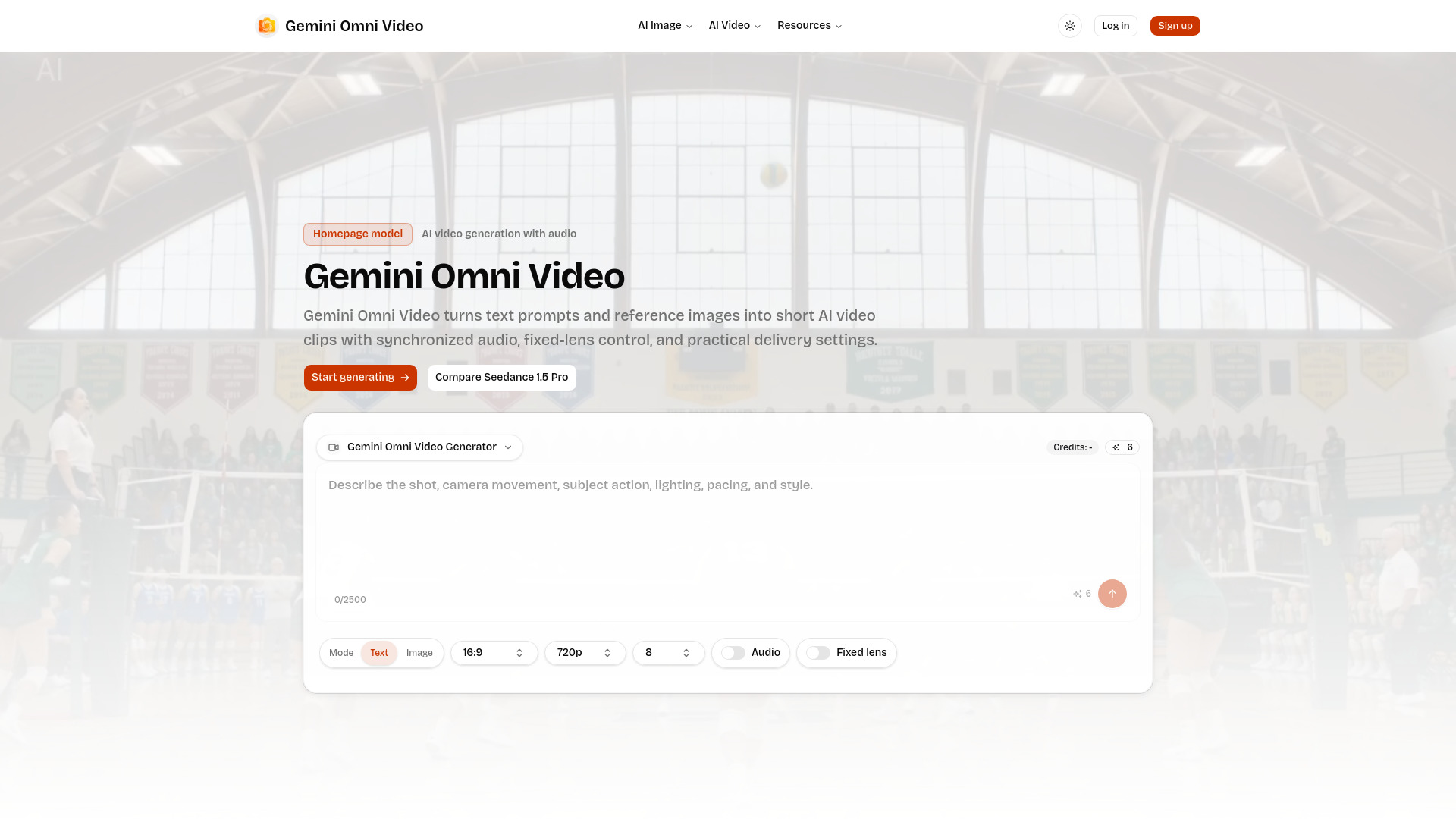
Task: Open the AI Image menu
Action: [x=665, y=26]
